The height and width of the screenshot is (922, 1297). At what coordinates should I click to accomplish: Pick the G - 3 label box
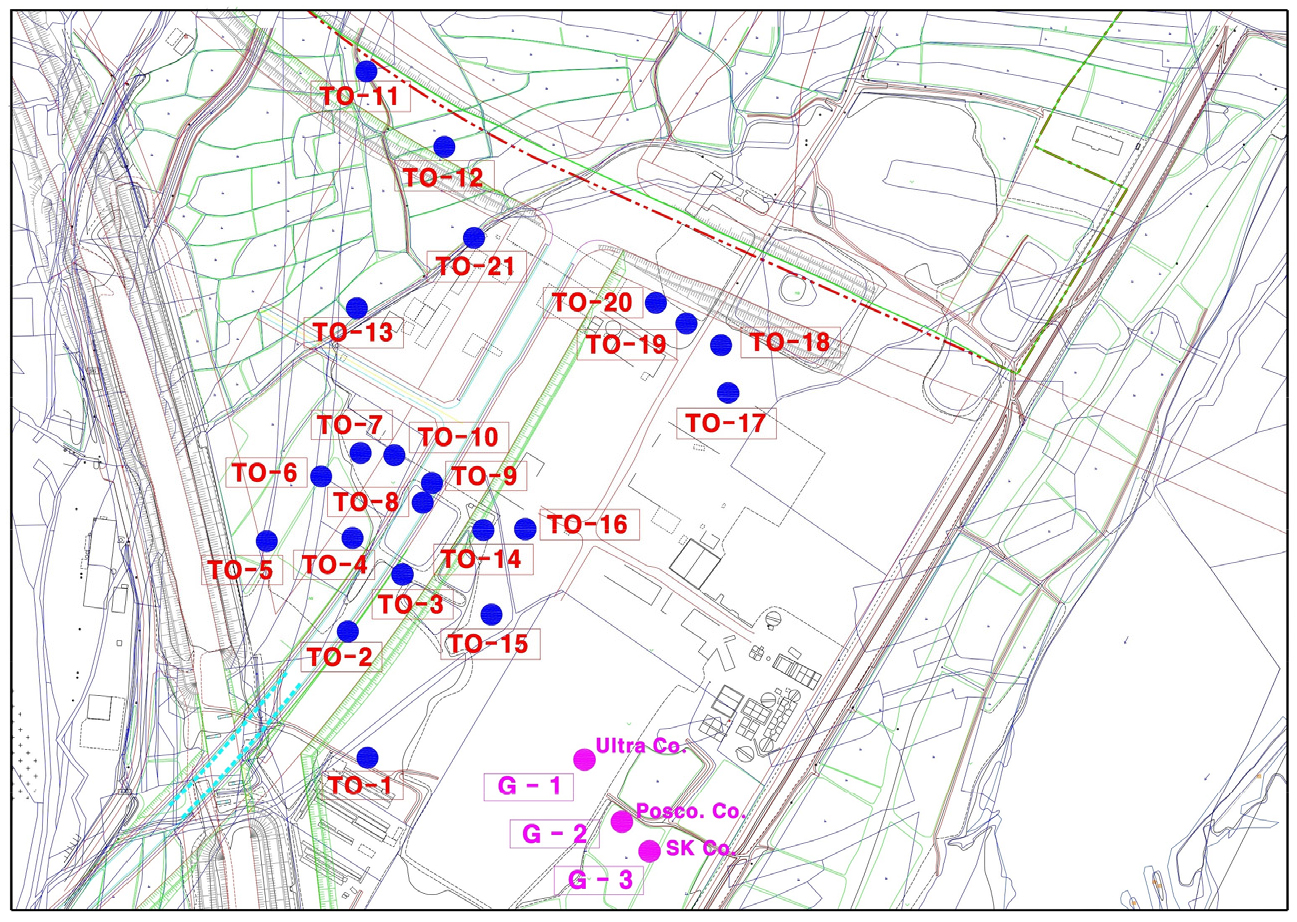point(598,880)
